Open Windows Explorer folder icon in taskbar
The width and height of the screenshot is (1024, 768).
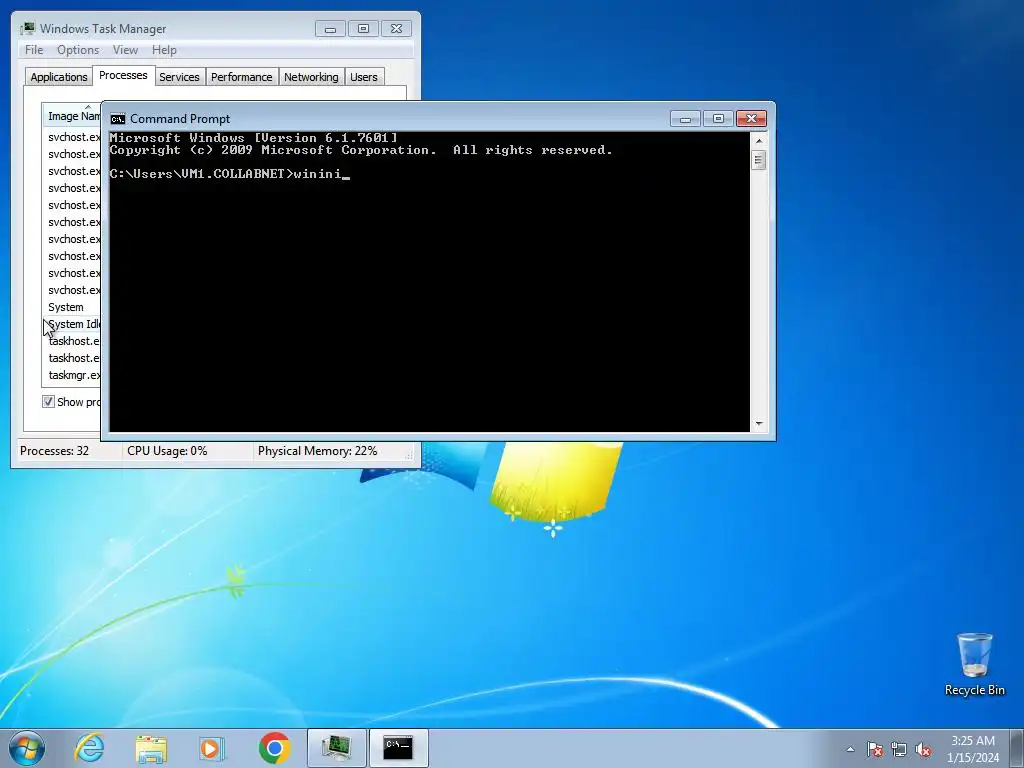pyautogui.click(x=151, y=748)
